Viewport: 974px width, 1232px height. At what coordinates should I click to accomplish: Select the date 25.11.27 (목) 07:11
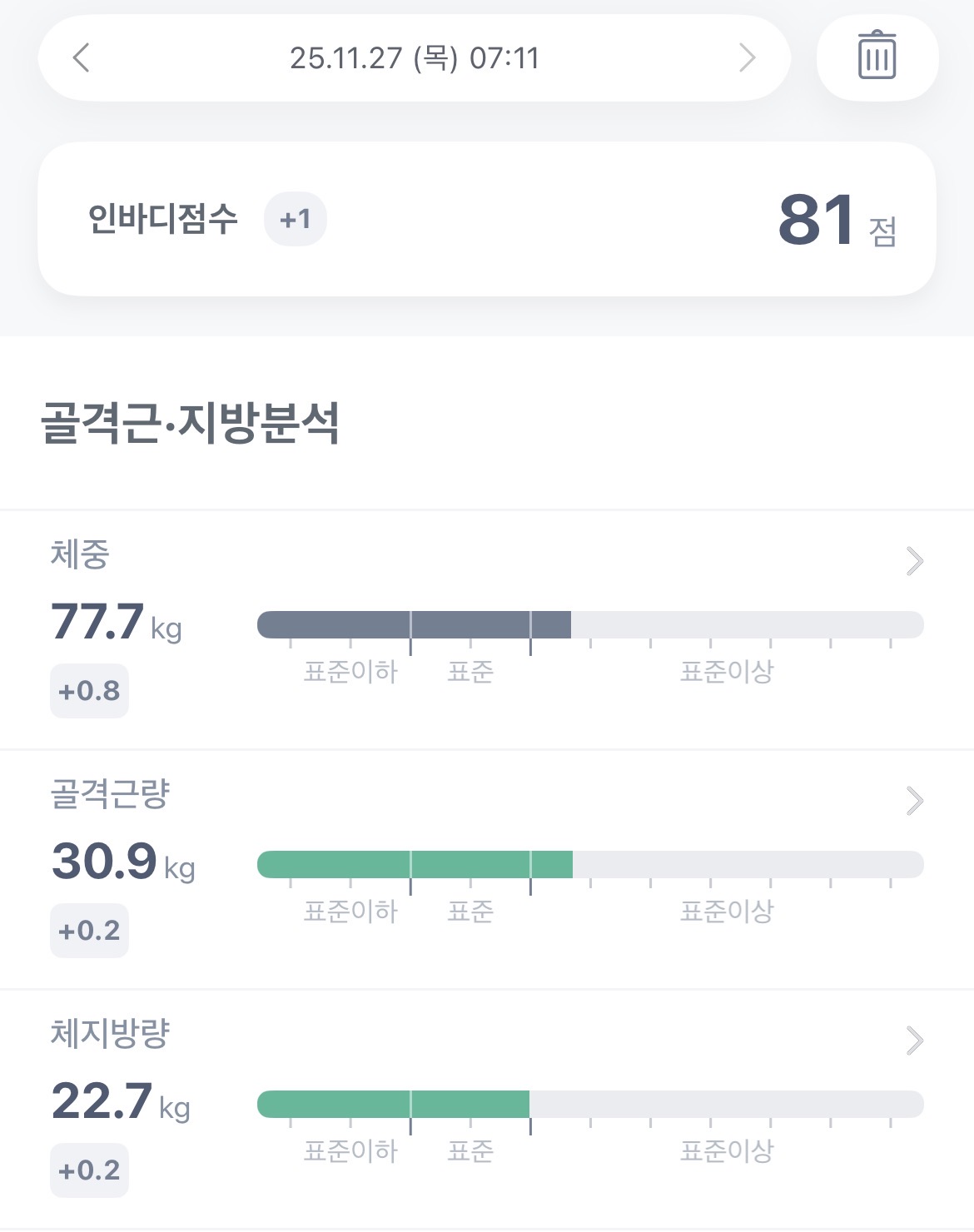click(x=415, y=58)
